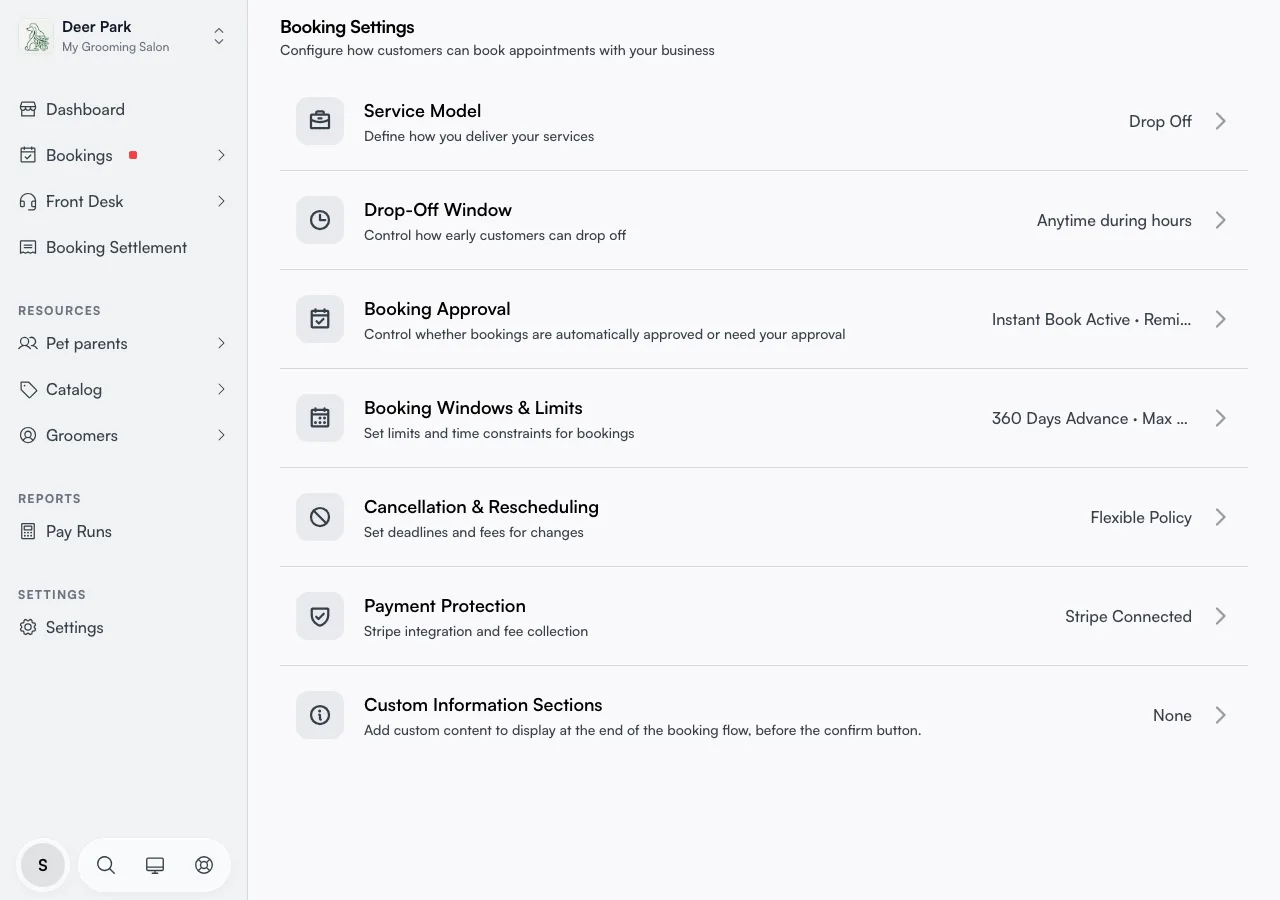Image resolution: width=1280 pixels, height=900 pixels.
Task: Click the Booking Windows & Limits calendar icon
Action: tap(320, 418)
